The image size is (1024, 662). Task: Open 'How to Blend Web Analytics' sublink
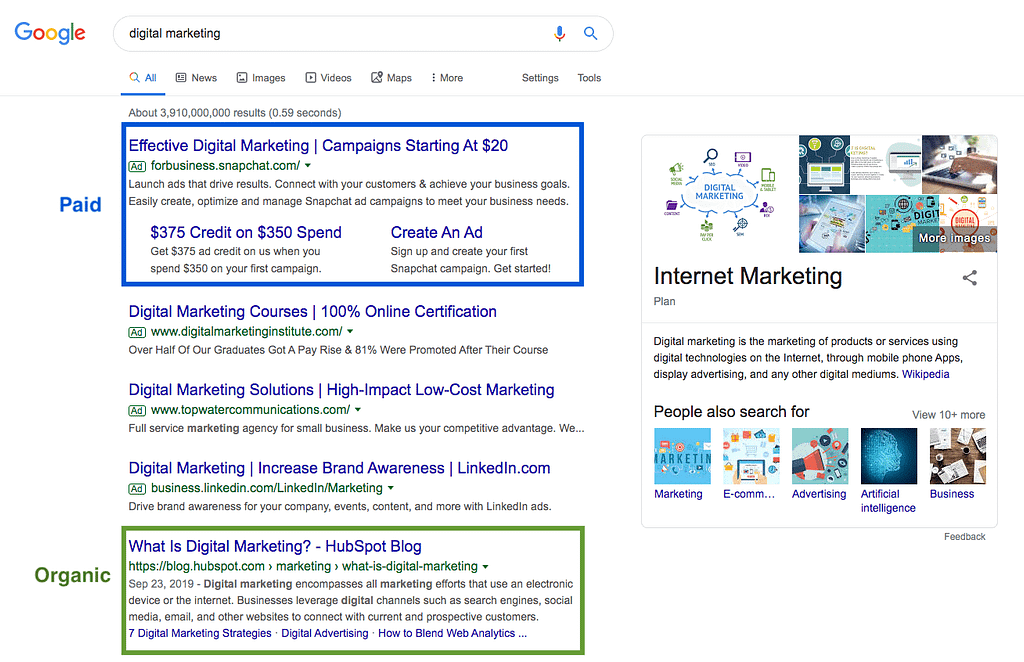(x=453, y=633)
